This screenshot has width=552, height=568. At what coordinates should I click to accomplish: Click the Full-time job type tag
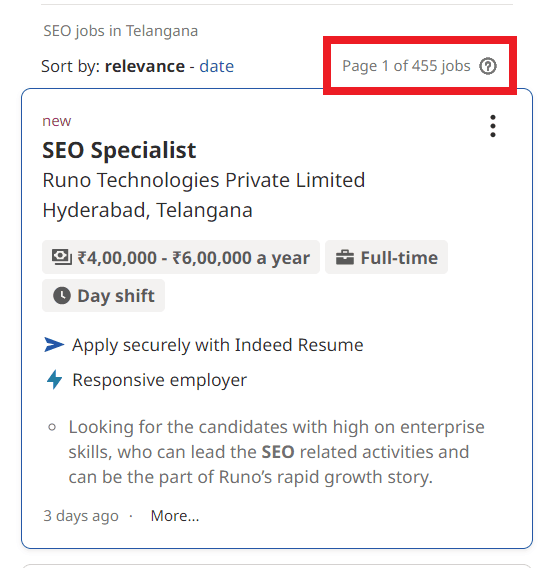pos(386,257)
